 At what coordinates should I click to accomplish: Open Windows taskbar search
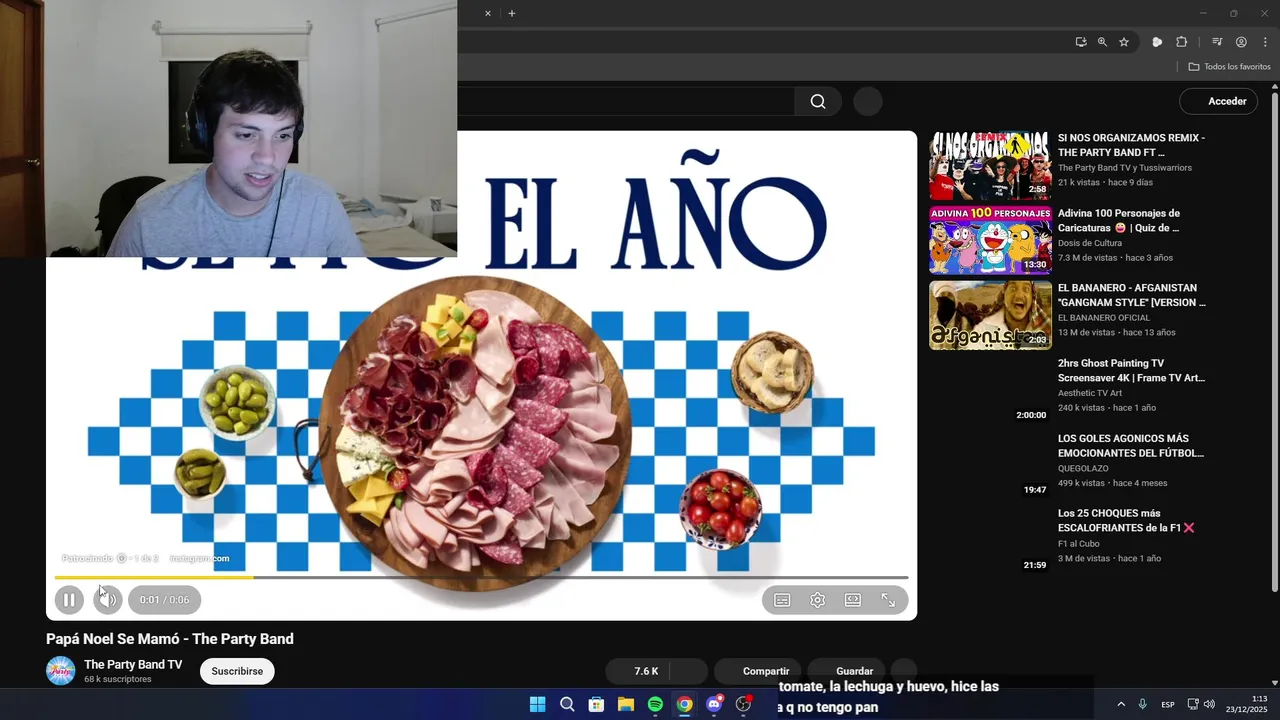567,704
